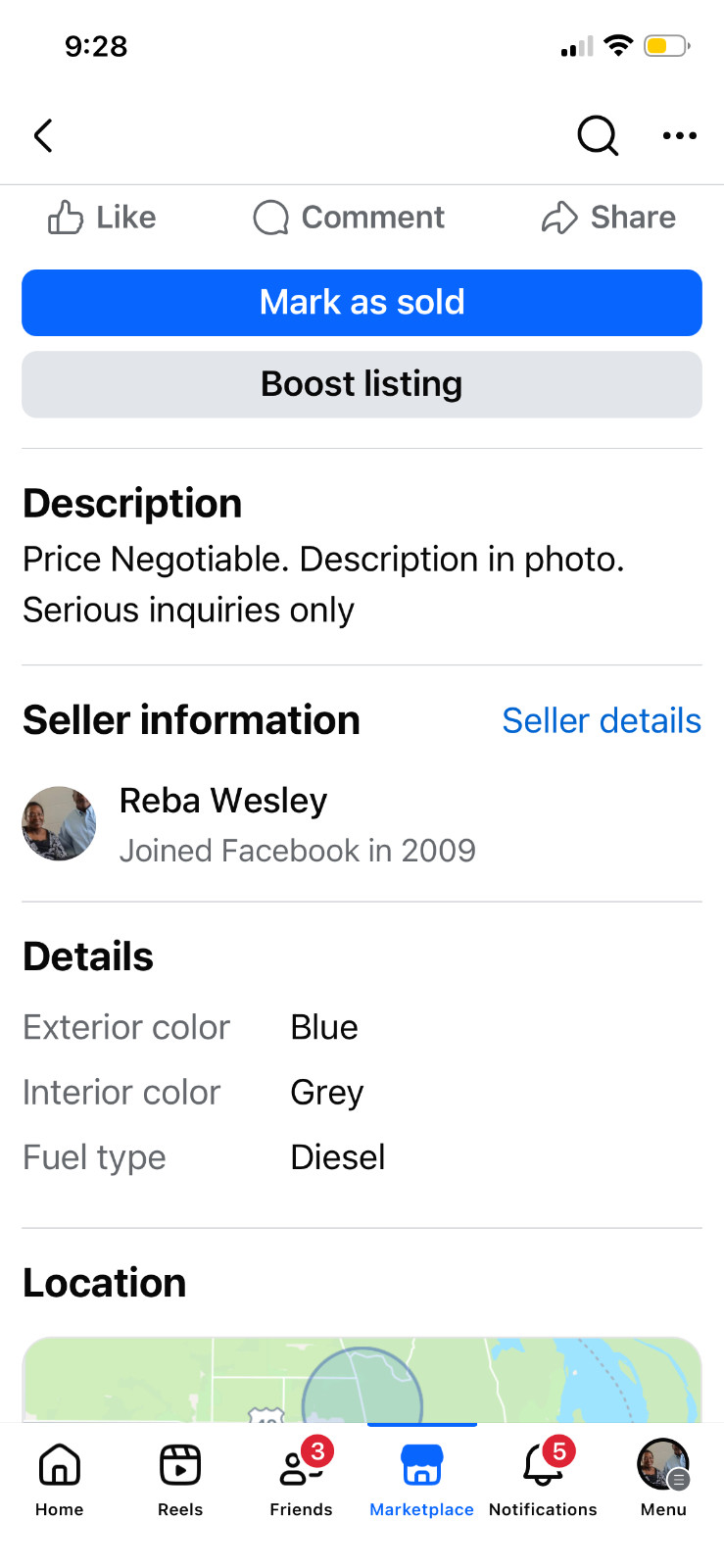
Task: Open Reba Wesley's profile photo
Action: click(59, 823)
